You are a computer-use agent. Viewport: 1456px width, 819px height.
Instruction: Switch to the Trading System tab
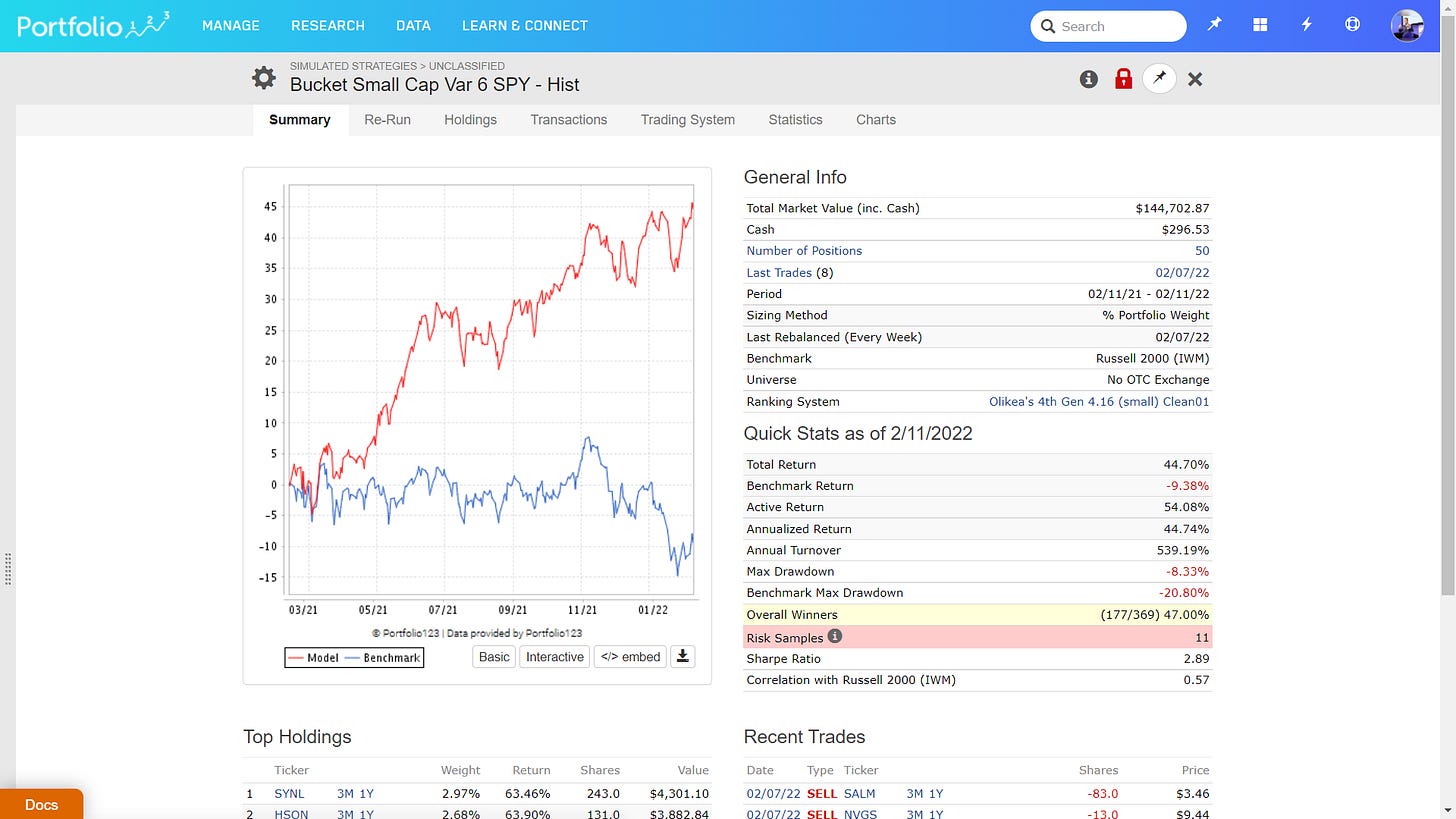[x=688, y=120]
